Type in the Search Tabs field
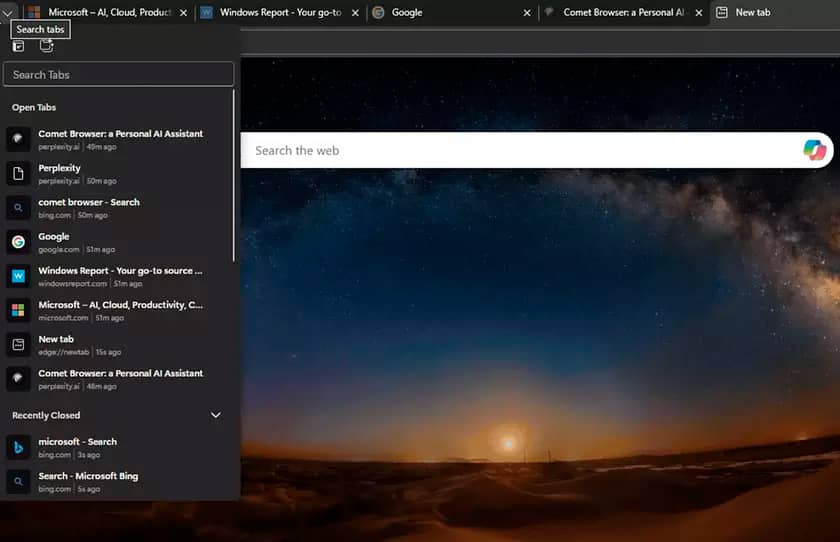The height and width of the screenshot is (542, 840). (118, 75)
